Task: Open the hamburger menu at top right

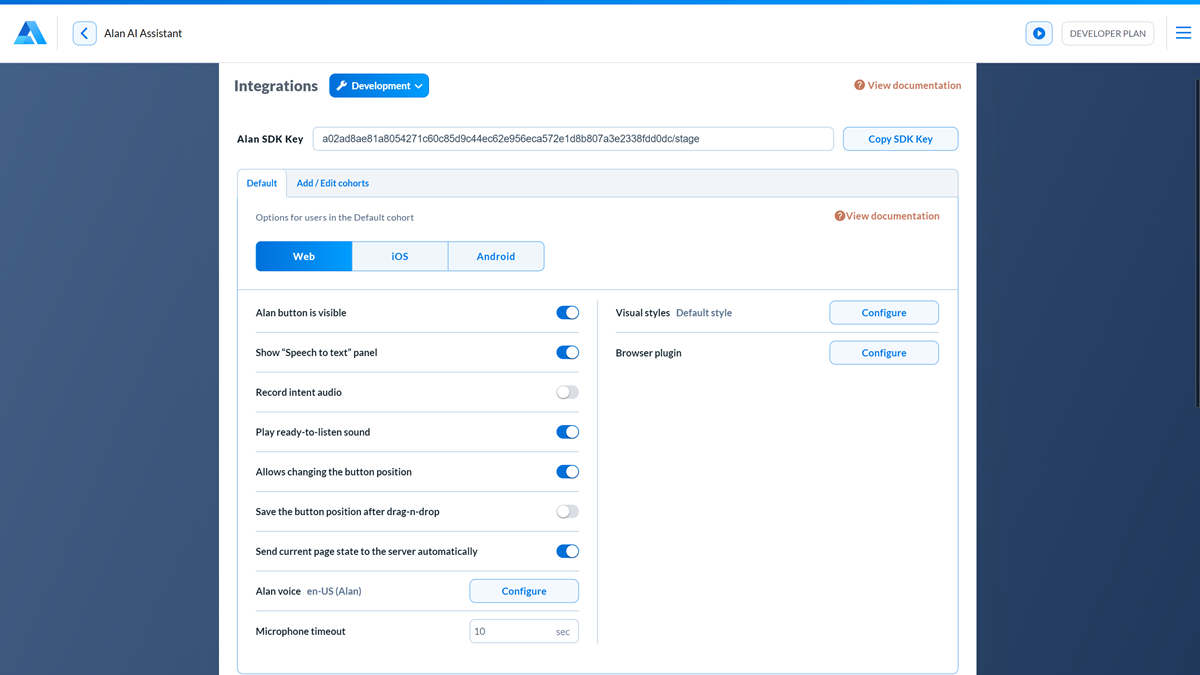Action: click(x=1181, y=32)
